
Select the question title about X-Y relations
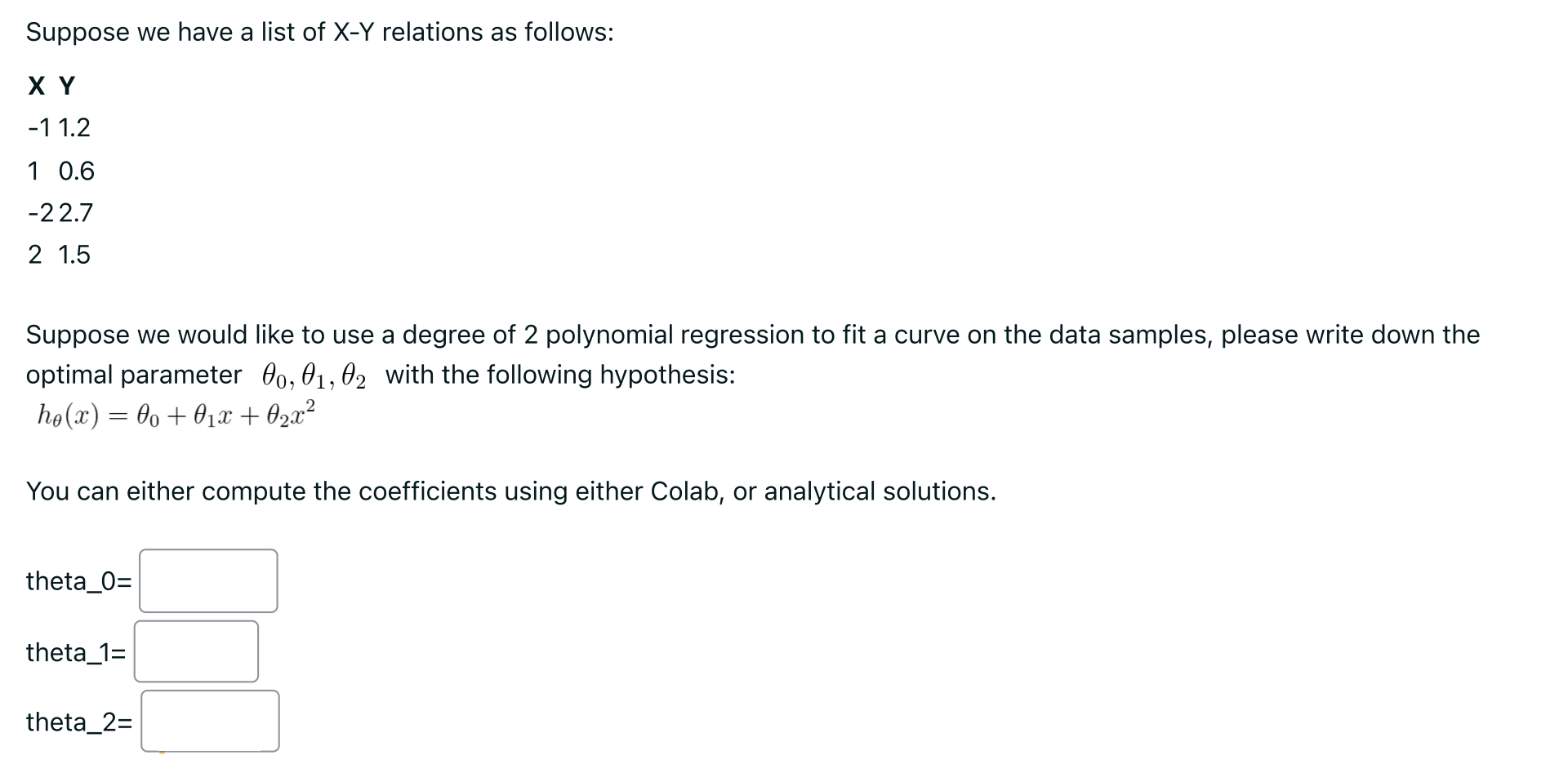(x=318, y=32)
